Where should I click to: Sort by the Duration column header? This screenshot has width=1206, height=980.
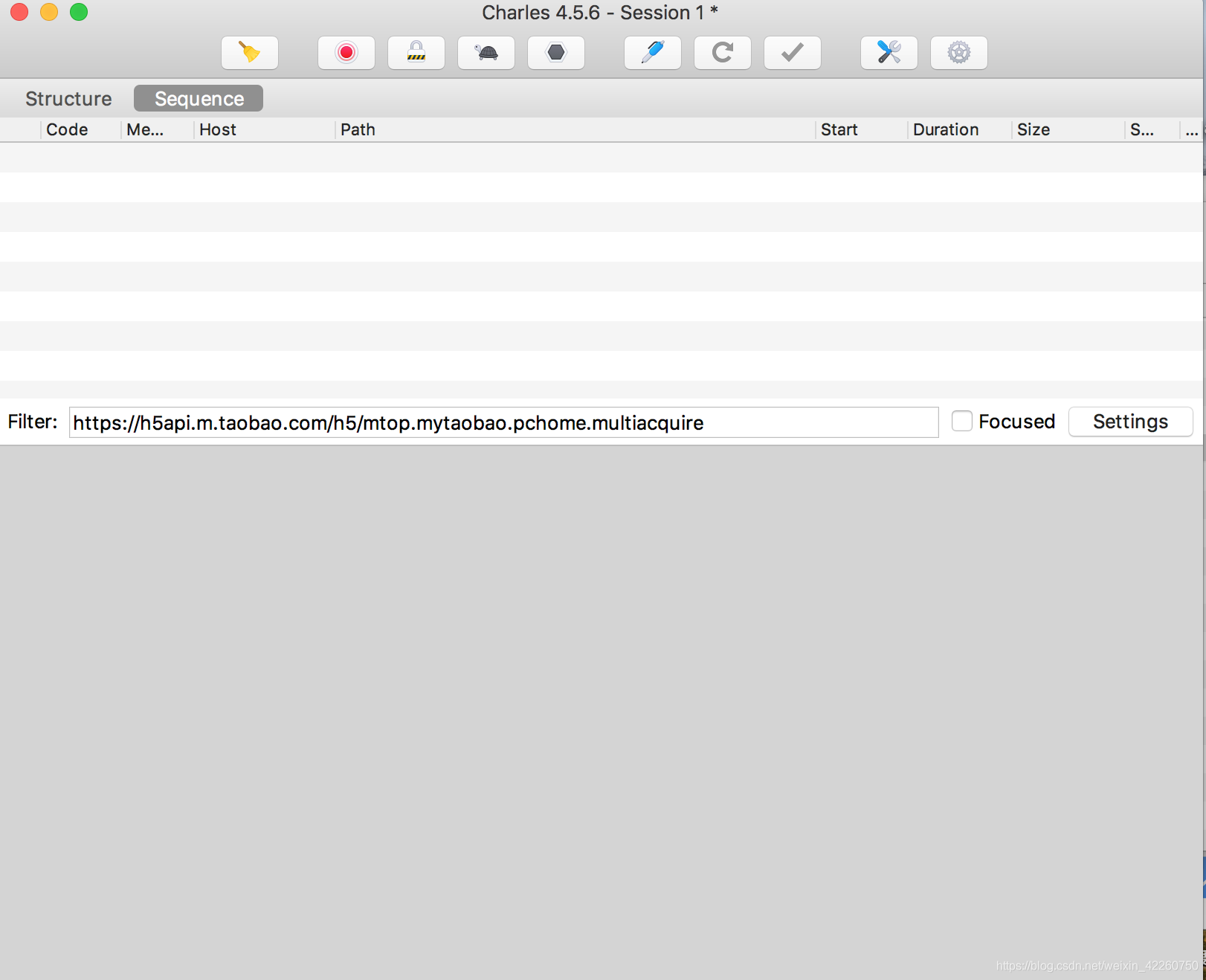(959, 129)
